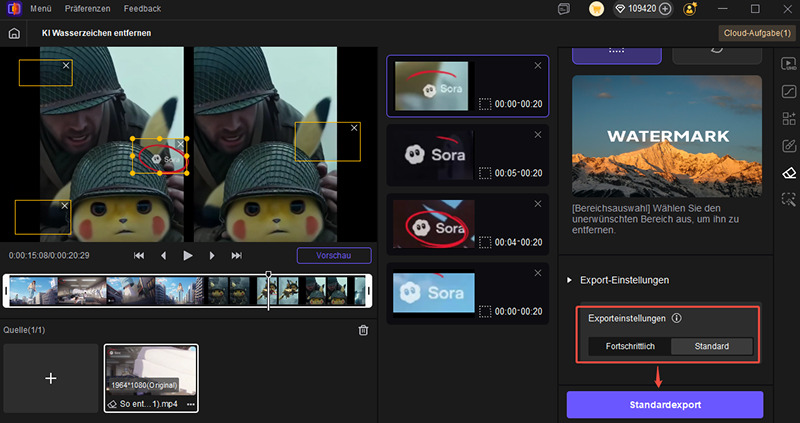800x423 pixels.
Task: Select the first mode tab above watermark image
Action: click(617, 54)
